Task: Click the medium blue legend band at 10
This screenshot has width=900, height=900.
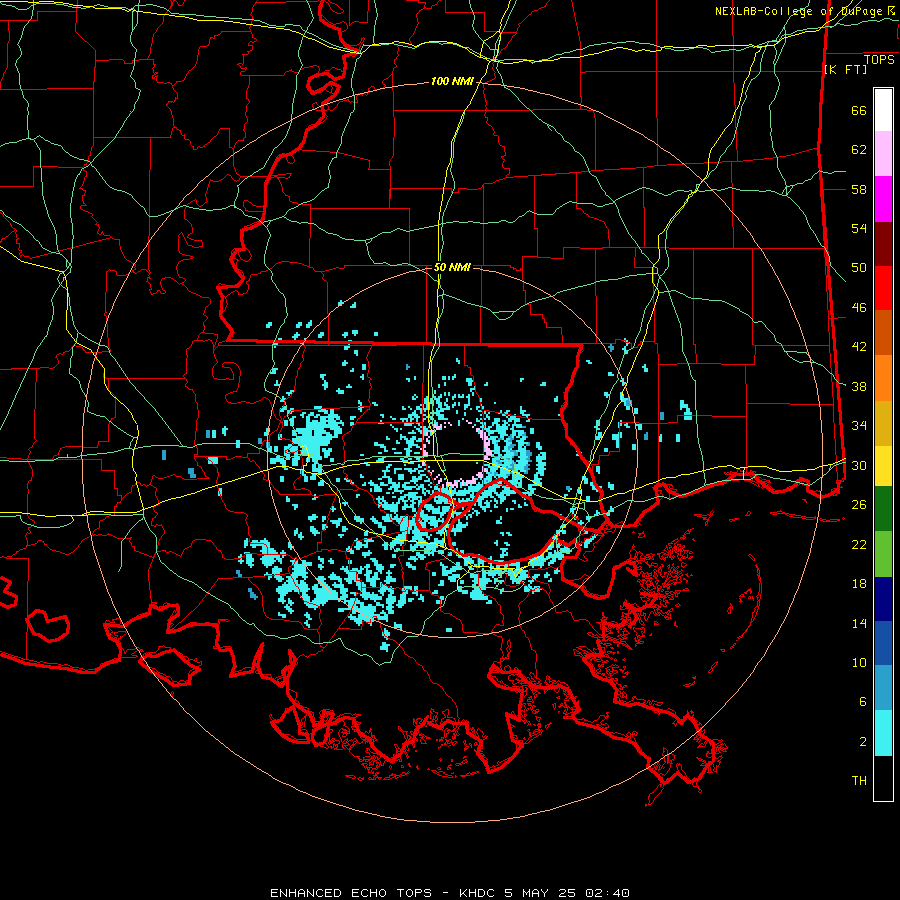Action: 883,643
